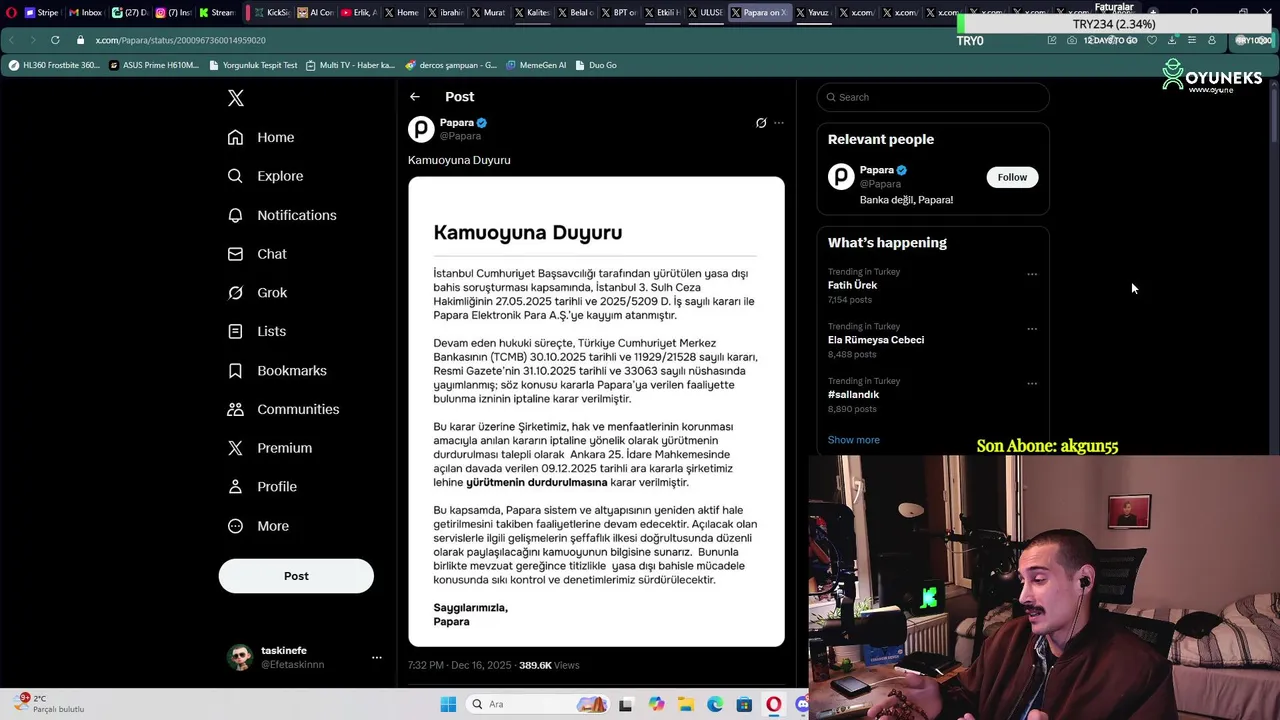Click the lock icon in the address bar
The height and width of the screenshot is (720, 1280).
tap(81, 40)
